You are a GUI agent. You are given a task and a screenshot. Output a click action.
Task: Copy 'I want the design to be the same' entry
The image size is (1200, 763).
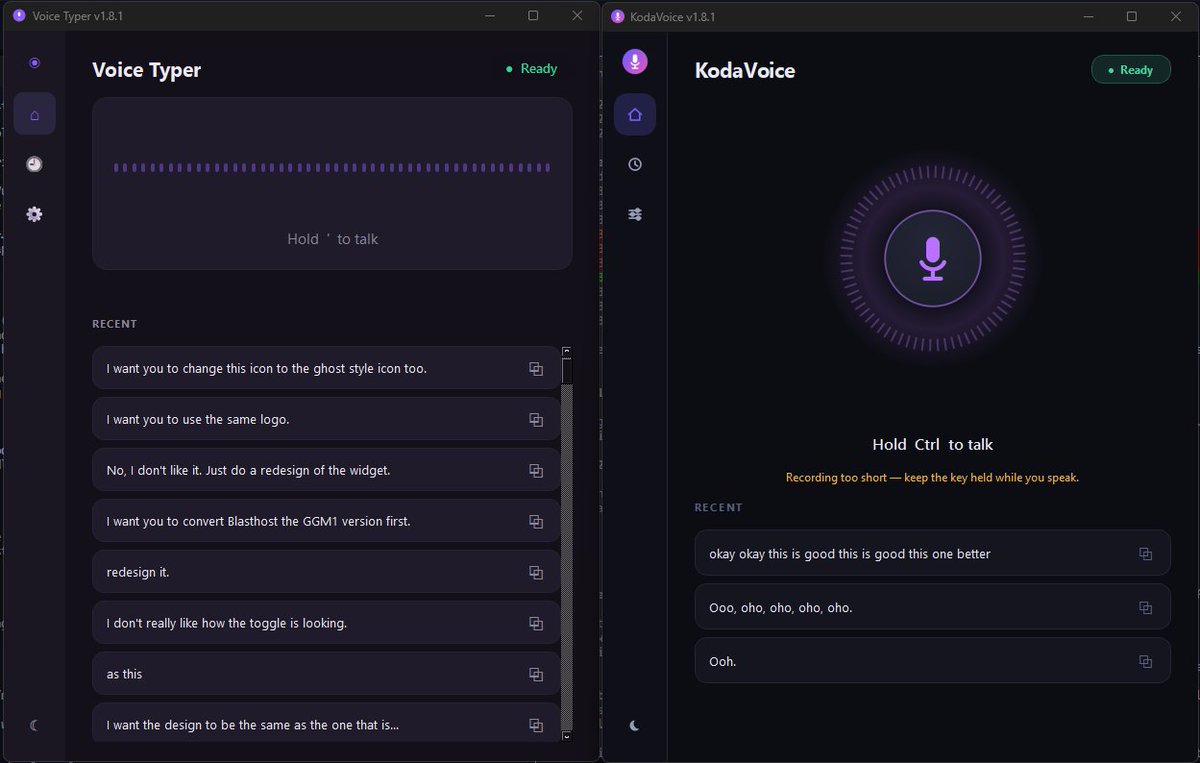click(536, 726)
